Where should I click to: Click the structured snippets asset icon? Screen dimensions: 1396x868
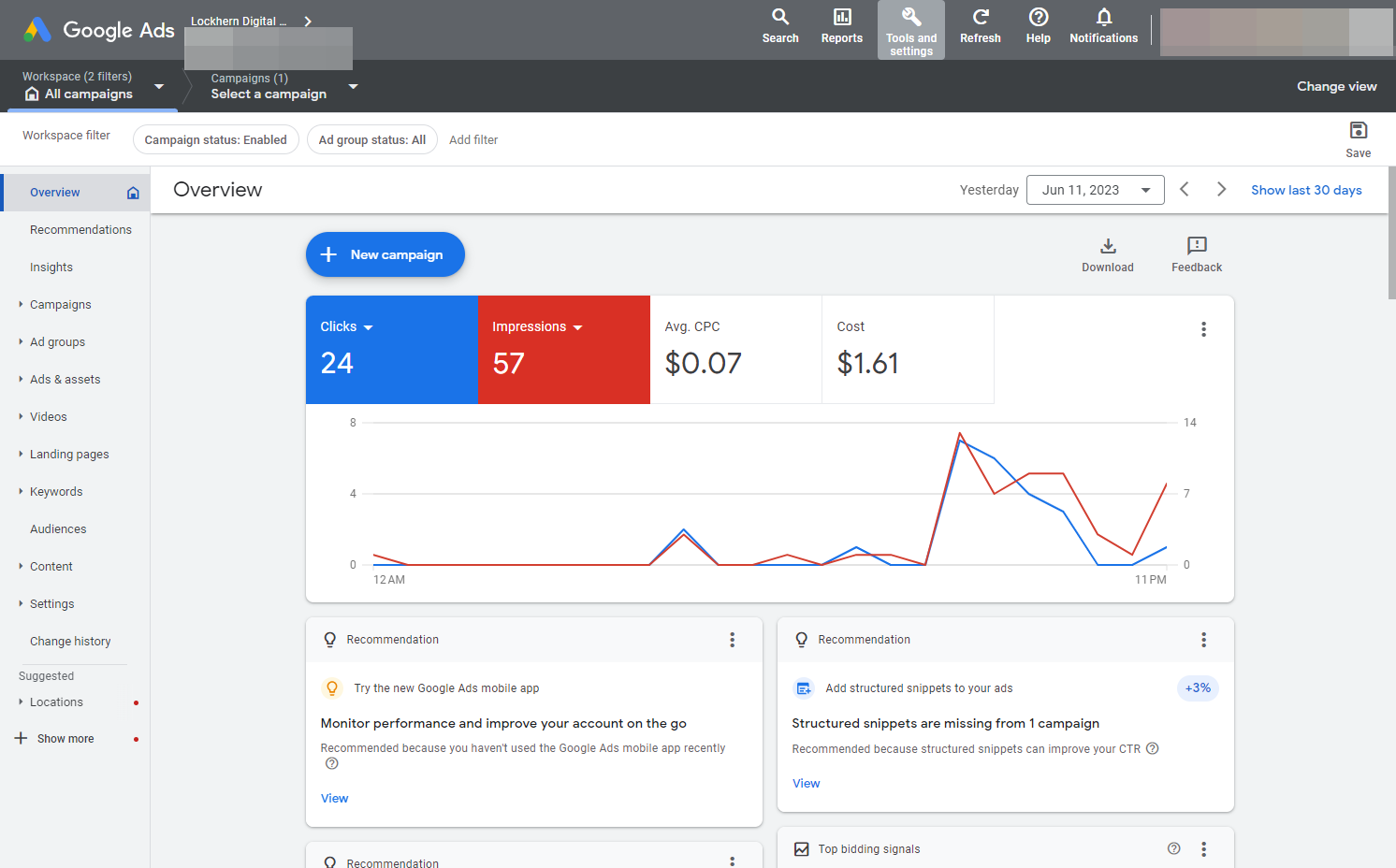tap(804, 688)
